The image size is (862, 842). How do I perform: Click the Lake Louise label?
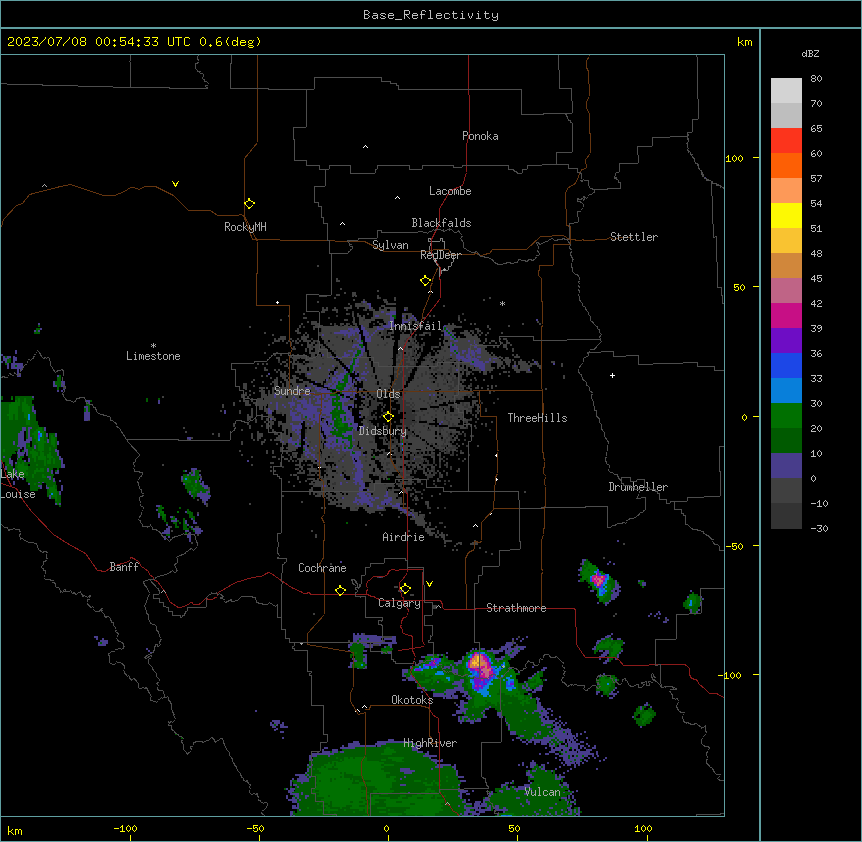coord(18,484)
